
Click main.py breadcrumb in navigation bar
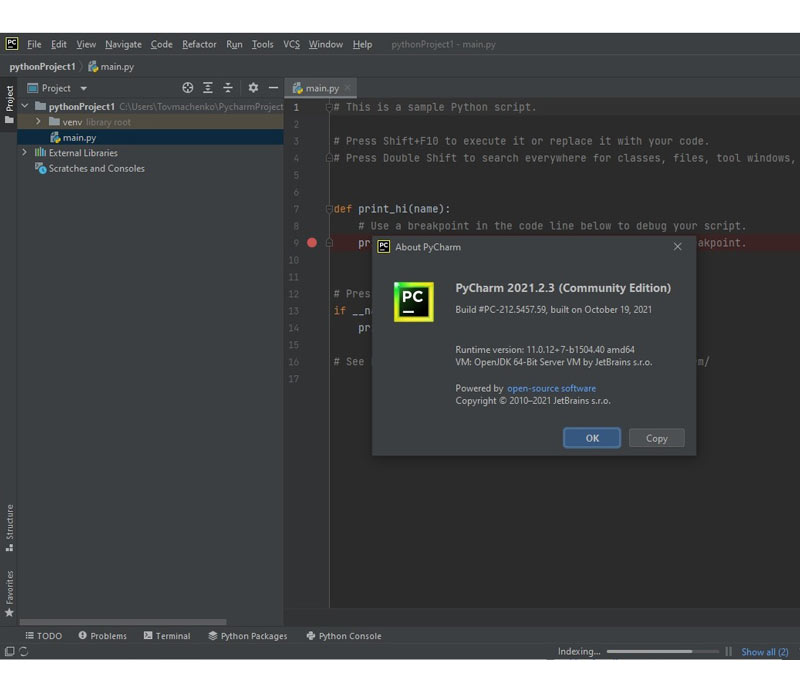[111, 66]
